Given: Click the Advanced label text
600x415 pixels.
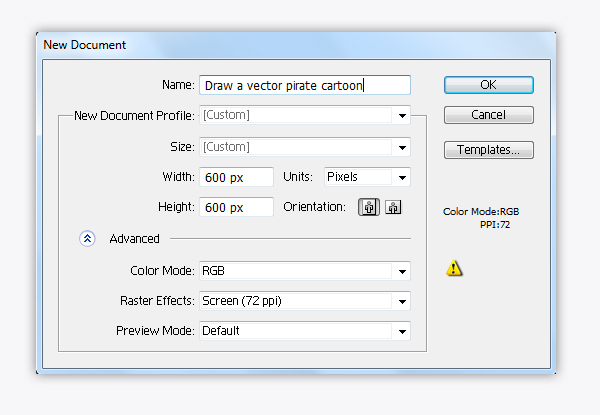Looking at the screenshot, I should 134,239.
